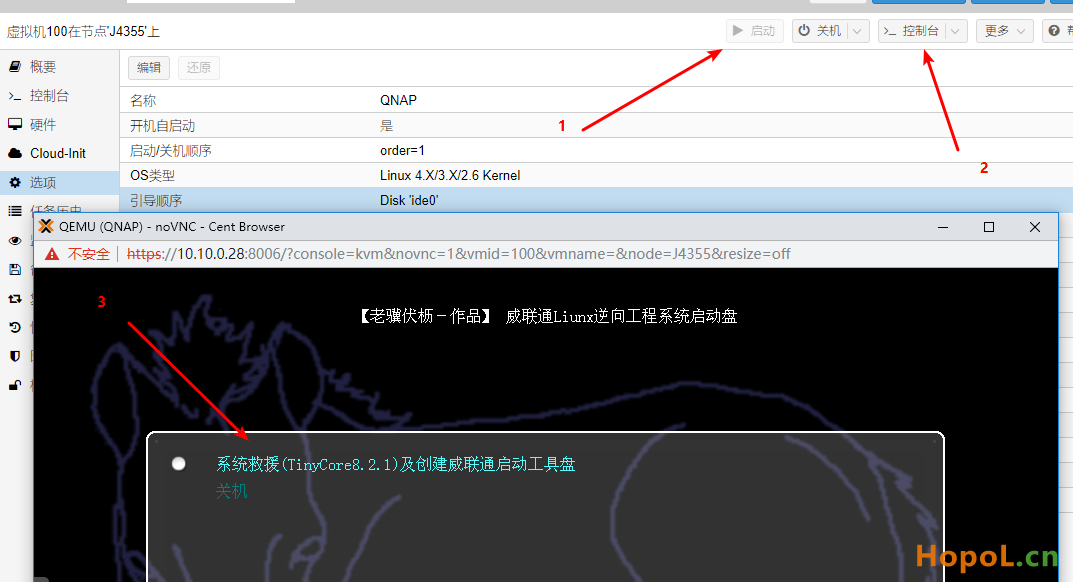Click the help question mark button
Image resolution: width=1073 pixels, height=582 pixels.
click(x=1057, y=31)
